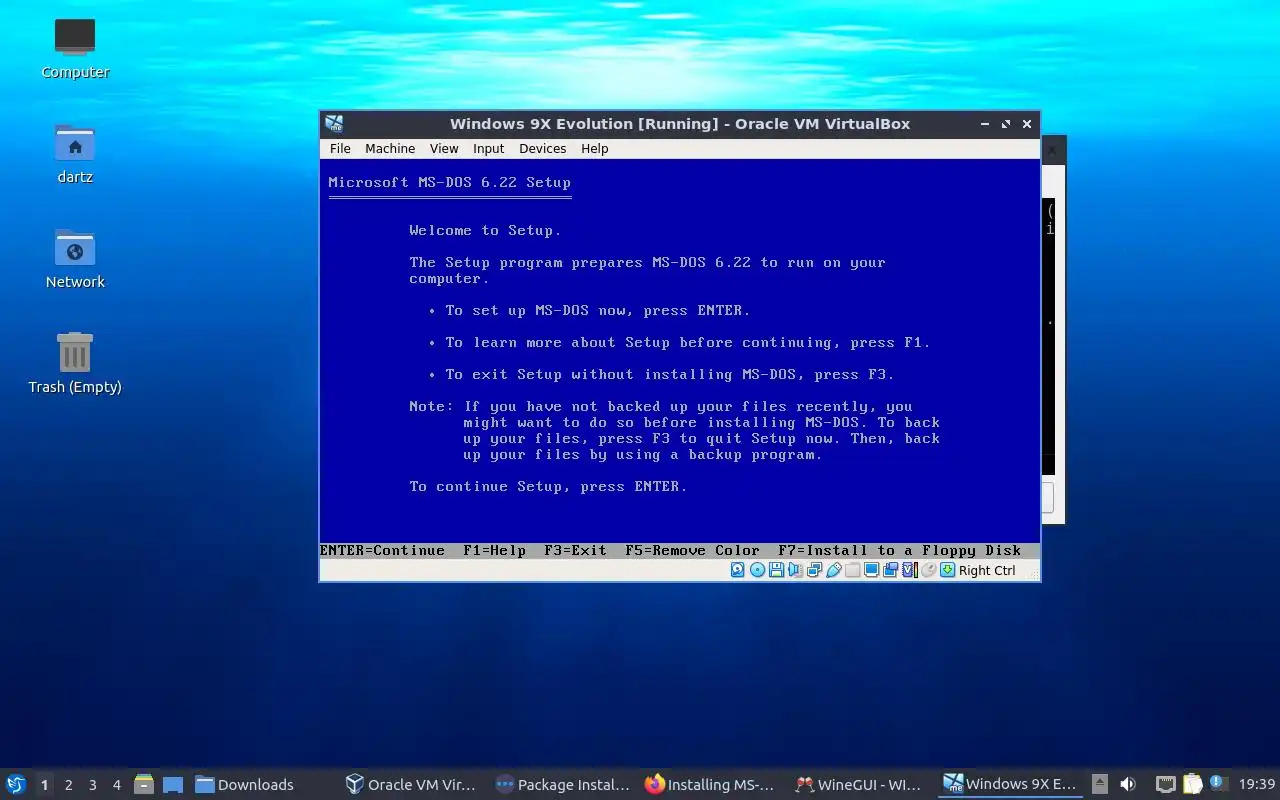Click the optical drive indicator icon
This screenshot has height=800, width=1280.
tap(757, 570)
